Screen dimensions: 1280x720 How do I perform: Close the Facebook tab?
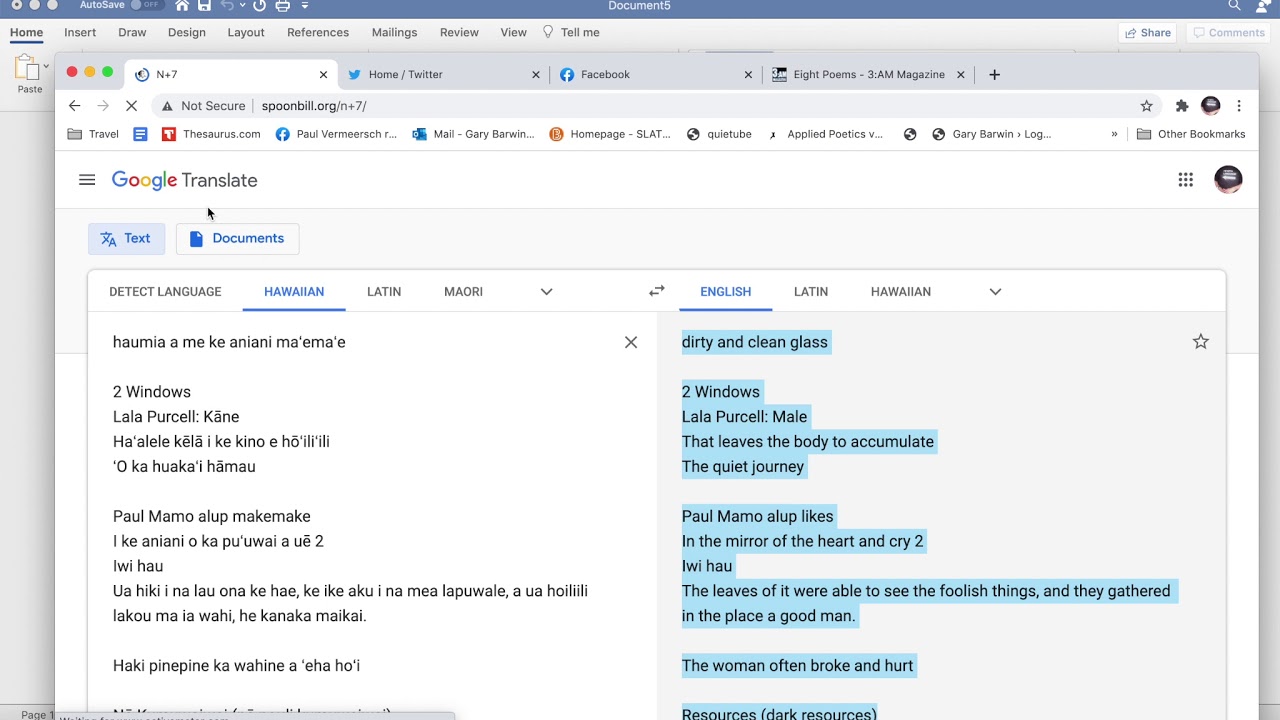point(748,75)
